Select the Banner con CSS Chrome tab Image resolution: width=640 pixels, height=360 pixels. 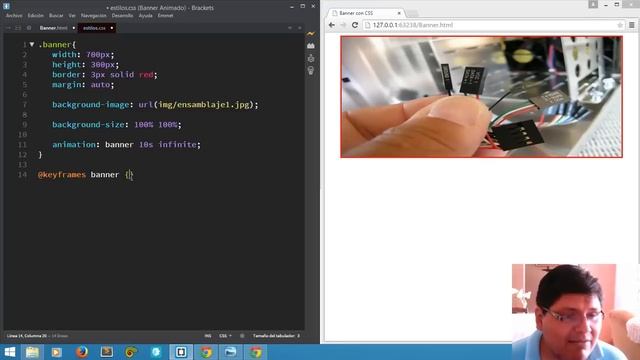[364, 13]
